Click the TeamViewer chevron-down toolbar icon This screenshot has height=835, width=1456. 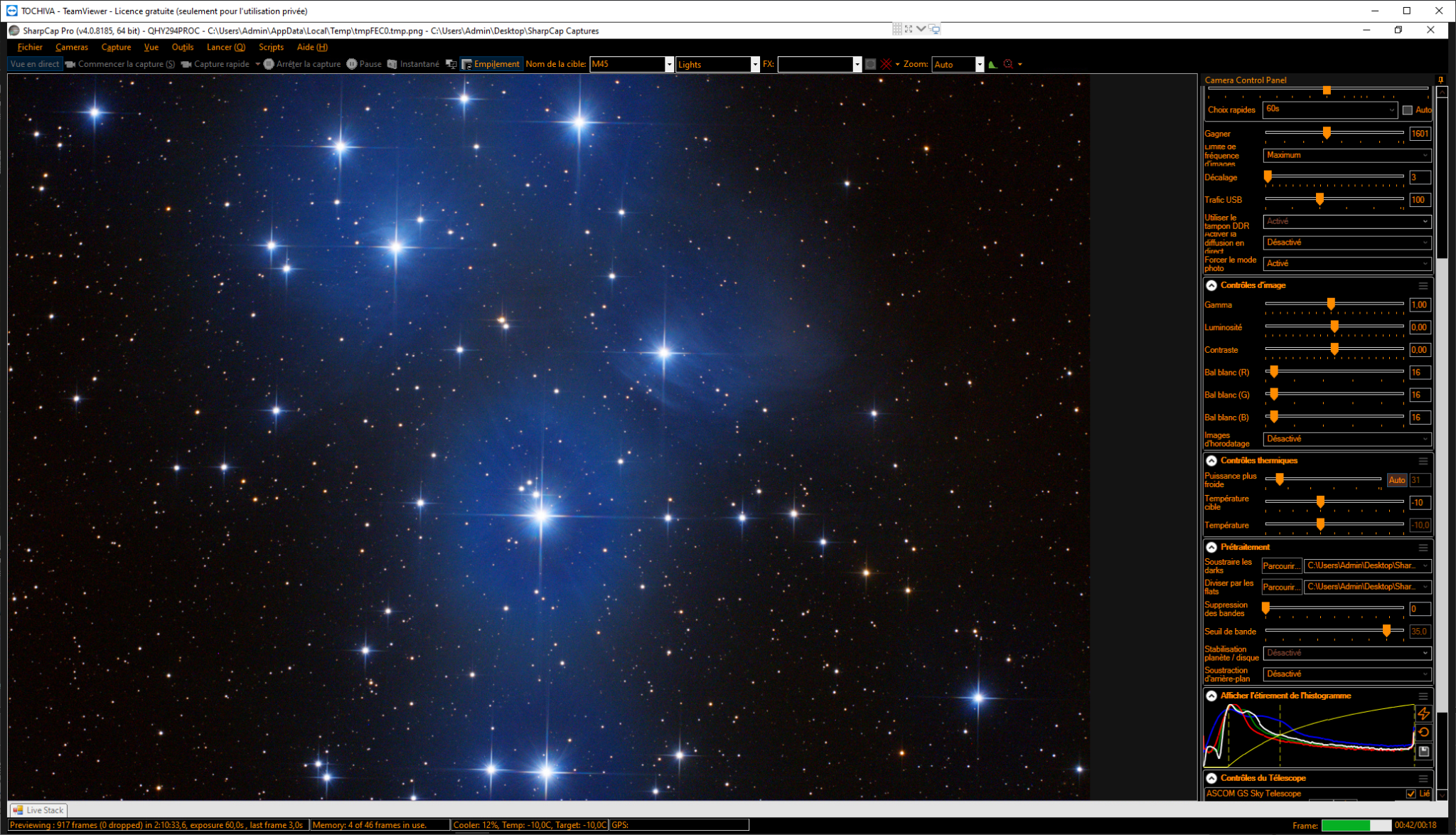click(921, 29)
